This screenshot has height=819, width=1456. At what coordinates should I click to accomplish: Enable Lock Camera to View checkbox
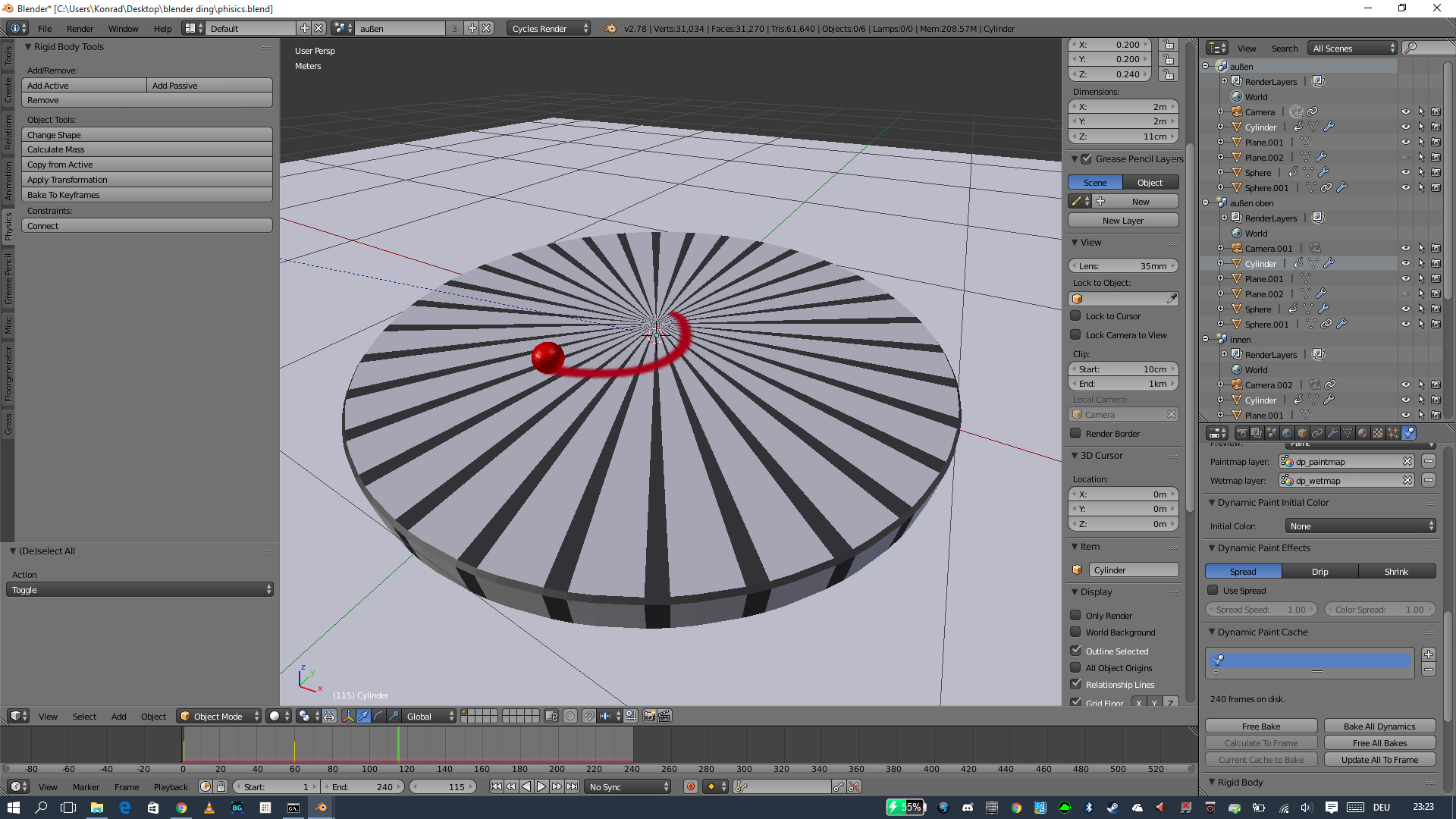(x=1075, y=334)
